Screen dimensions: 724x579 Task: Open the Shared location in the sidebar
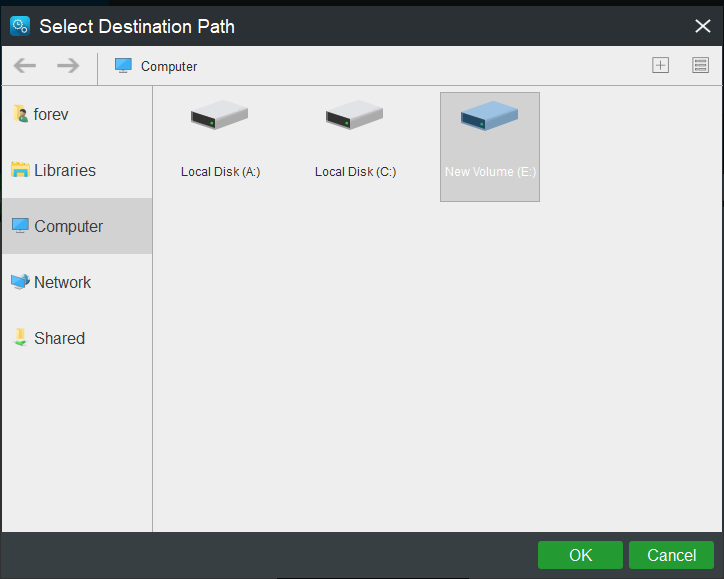tap(59, 338)
